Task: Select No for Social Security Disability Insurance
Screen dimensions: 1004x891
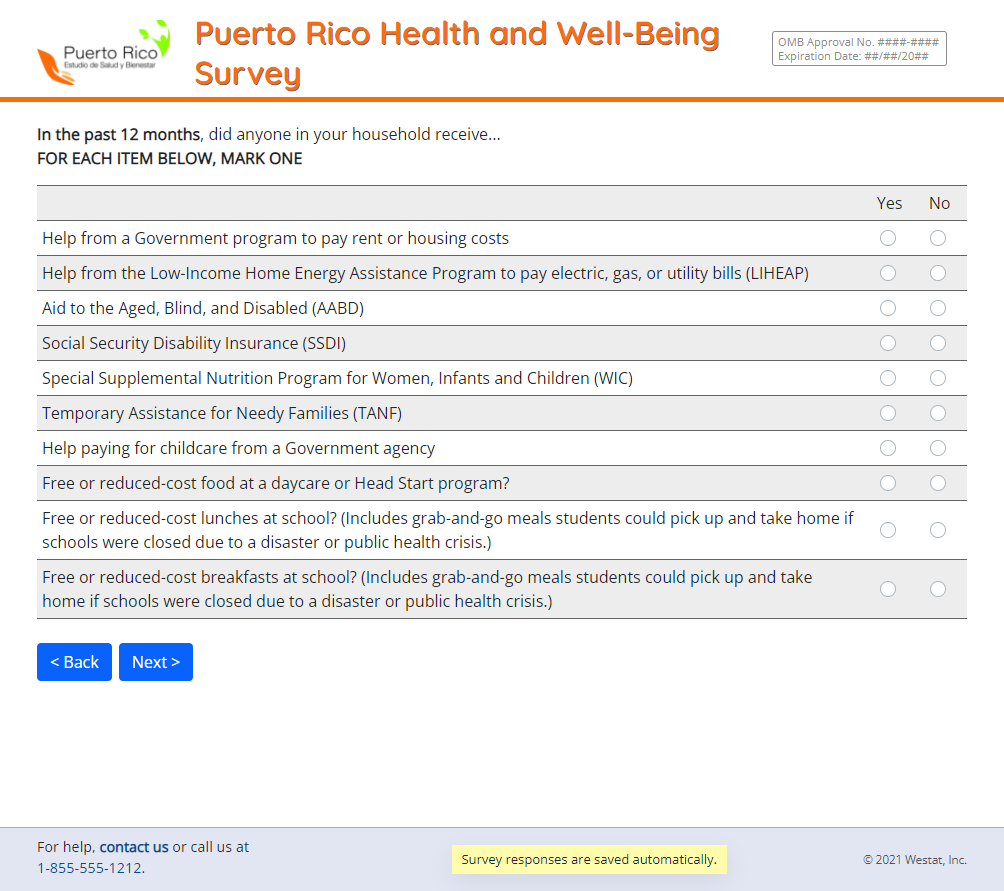Action: [x=938, y=343]
